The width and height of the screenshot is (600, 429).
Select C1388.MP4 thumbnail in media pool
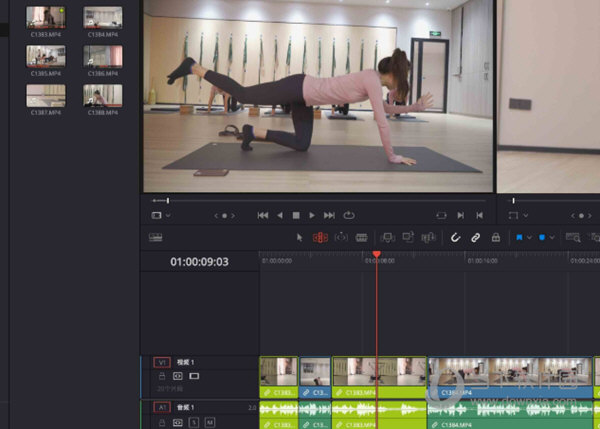click(x=103, y=95)
